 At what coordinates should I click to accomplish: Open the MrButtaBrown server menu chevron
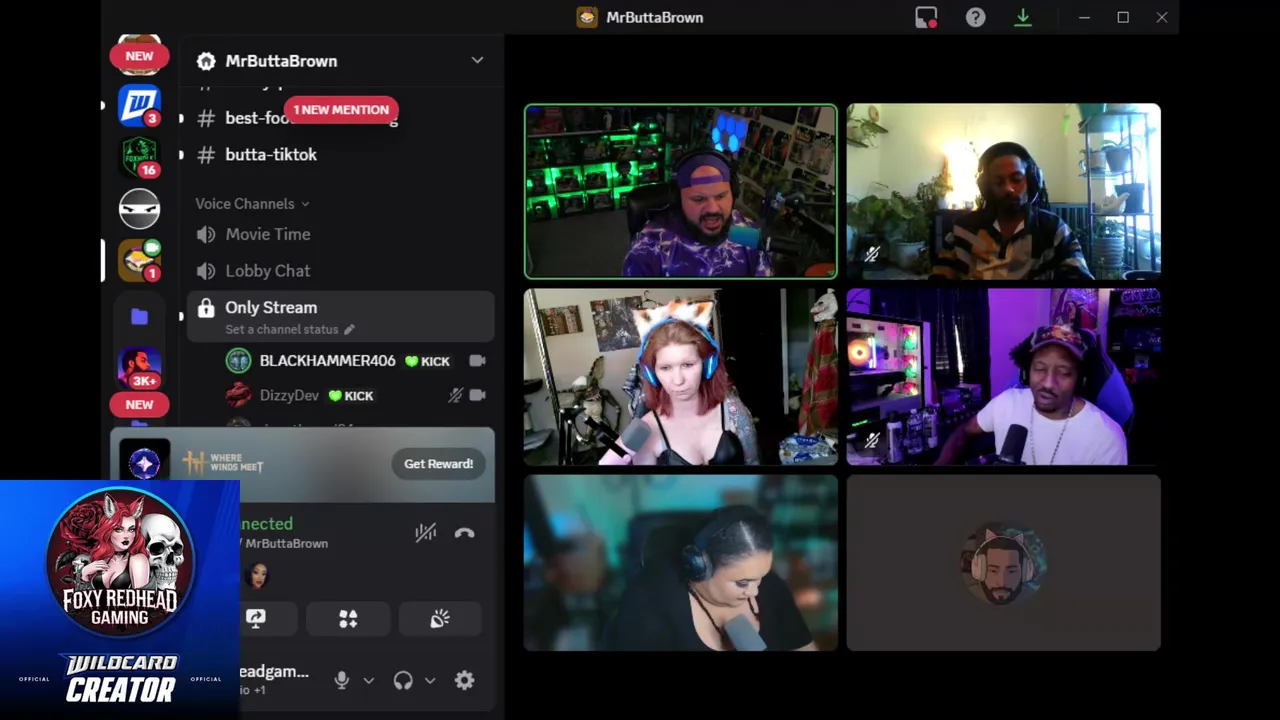coord(477,60)
